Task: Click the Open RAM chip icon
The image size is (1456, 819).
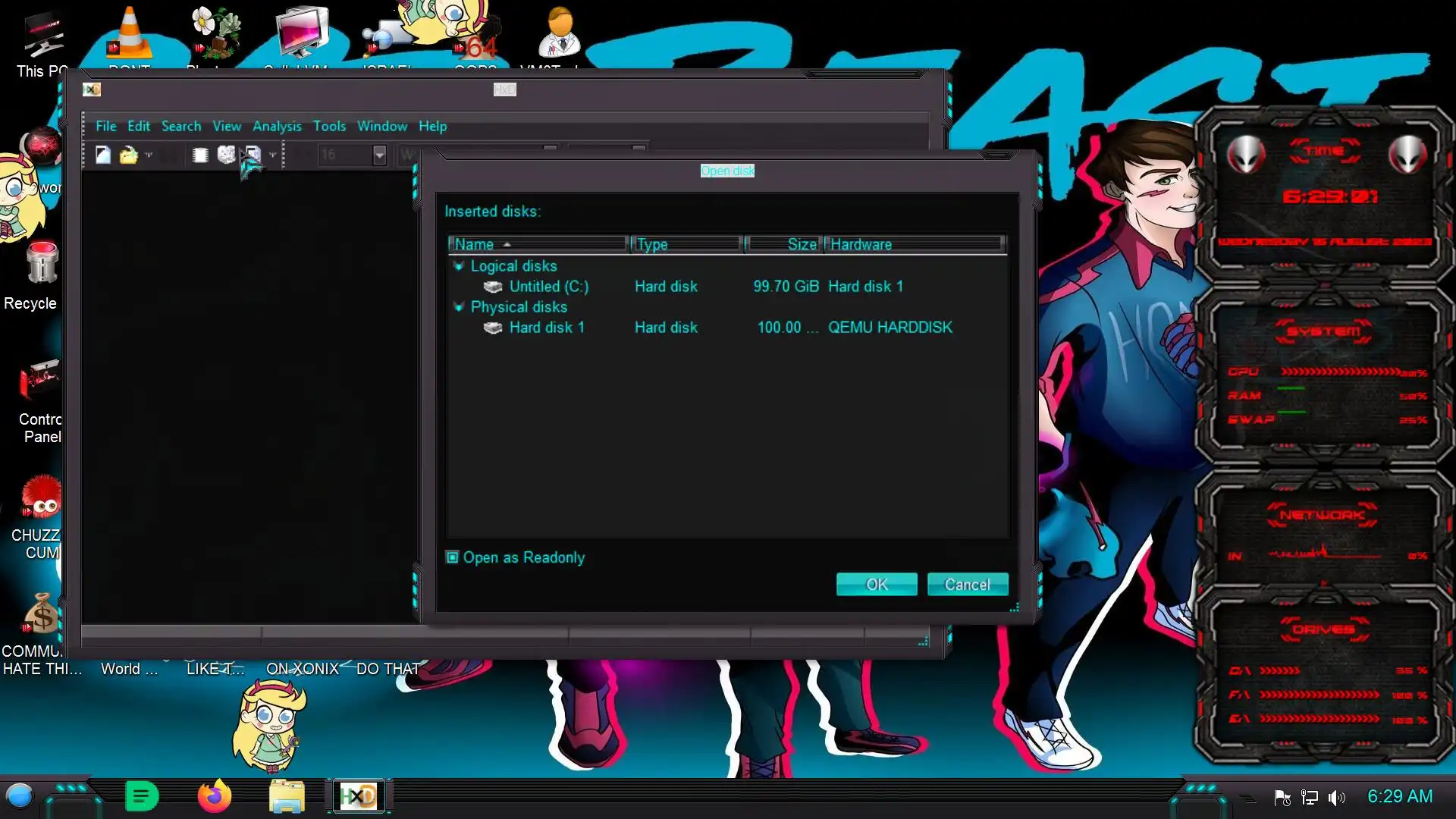Action: click(200, 155)
